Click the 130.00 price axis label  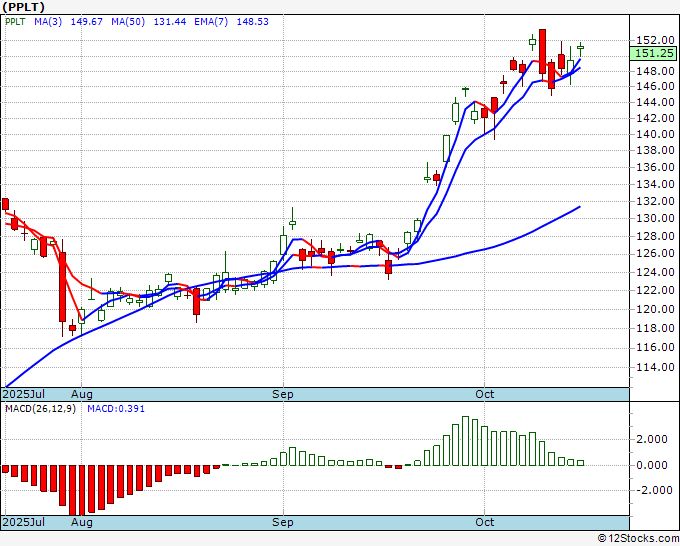[655, 218]
